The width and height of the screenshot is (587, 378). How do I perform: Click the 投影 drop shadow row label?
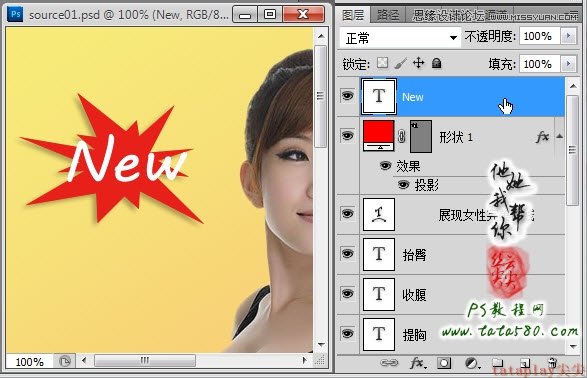click(x=426, y=185)
